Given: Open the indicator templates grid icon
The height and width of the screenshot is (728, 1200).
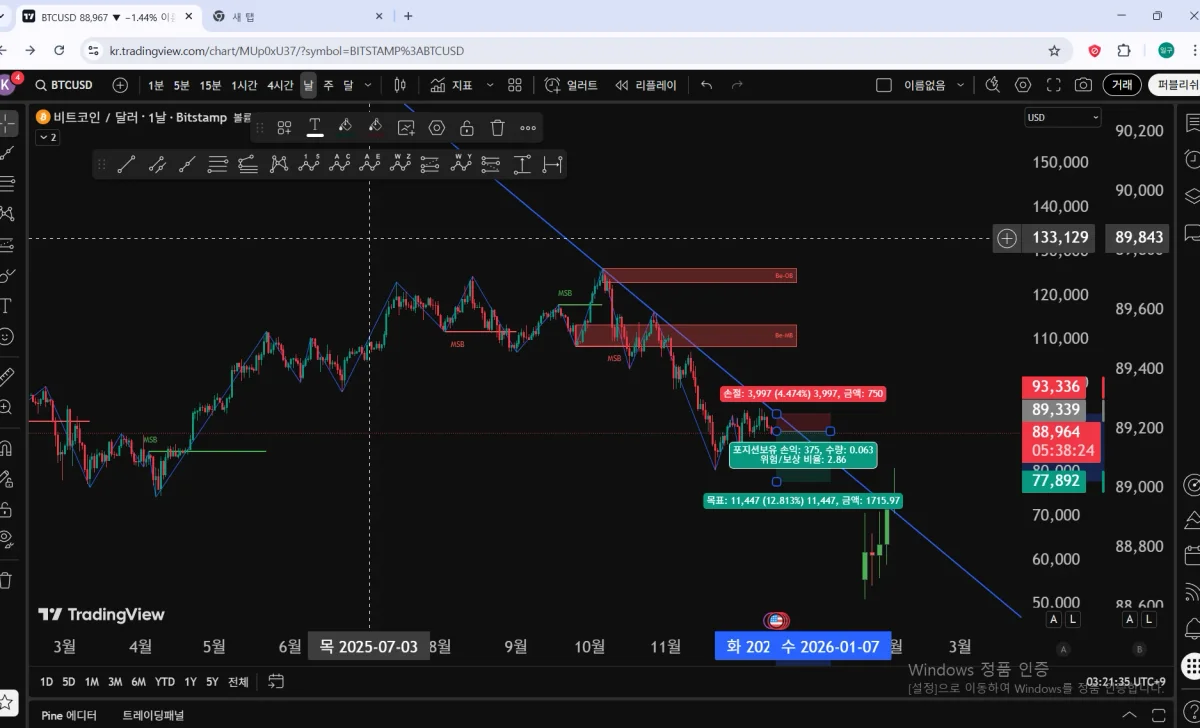Looking at the screenshot, I should (x=515, y=85).
